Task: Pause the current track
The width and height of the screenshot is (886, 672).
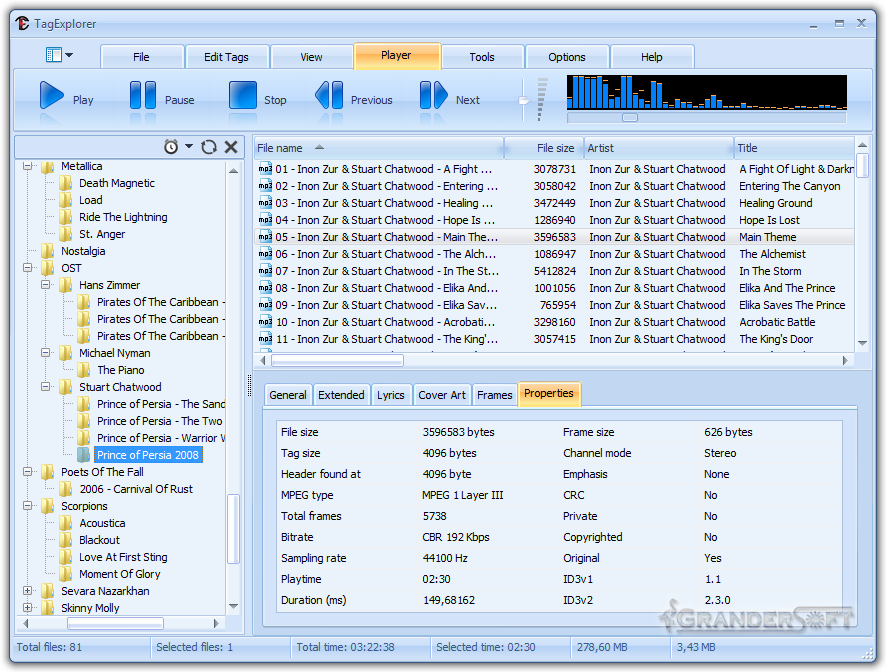Action: point(143,96)
